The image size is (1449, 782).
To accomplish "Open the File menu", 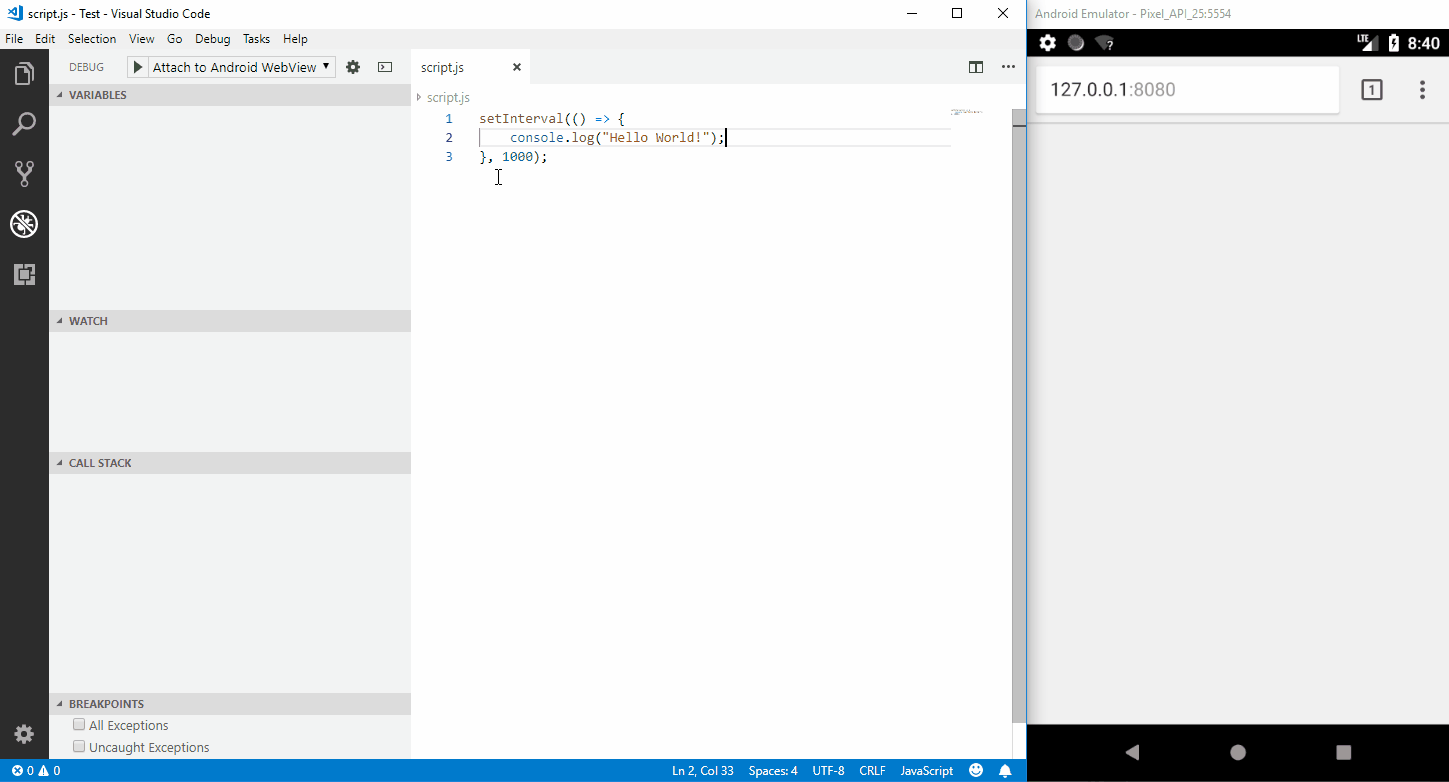I will [x=14, y=39].
